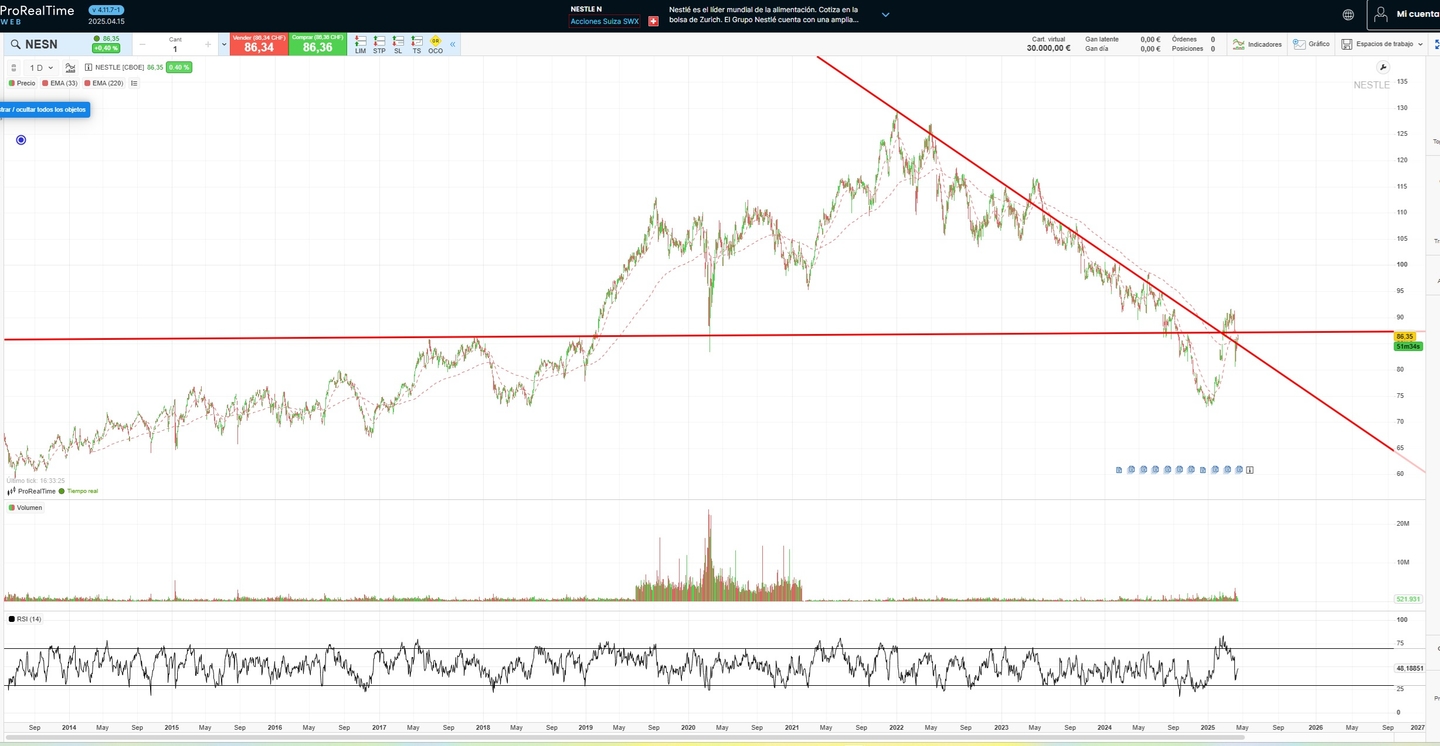Viewport: 1440px width, 746px height.
Task: Click the green Comprar 86,36 button
Action: click(317, 44)
